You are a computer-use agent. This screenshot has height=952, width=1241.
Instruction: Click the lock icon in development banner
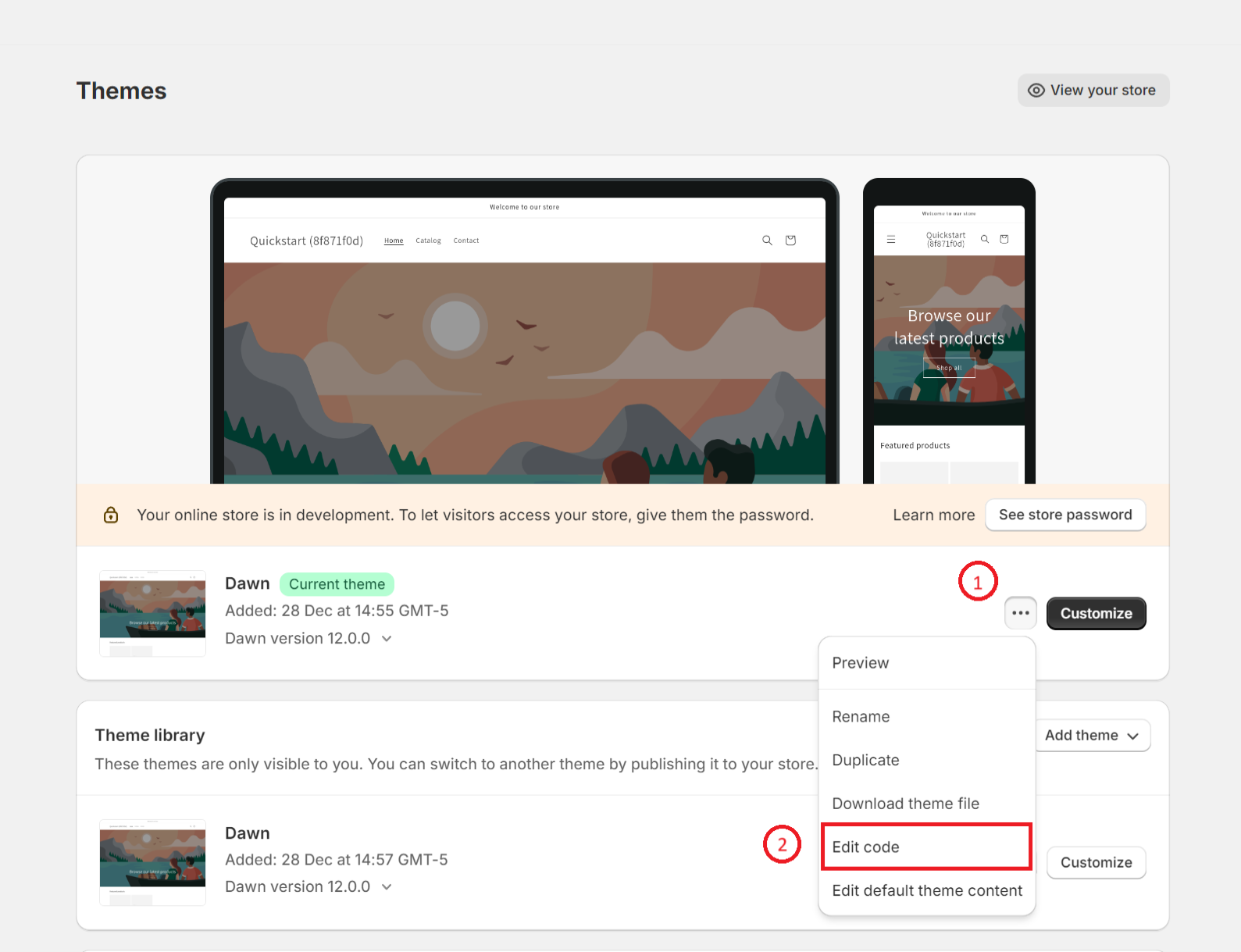111,515
